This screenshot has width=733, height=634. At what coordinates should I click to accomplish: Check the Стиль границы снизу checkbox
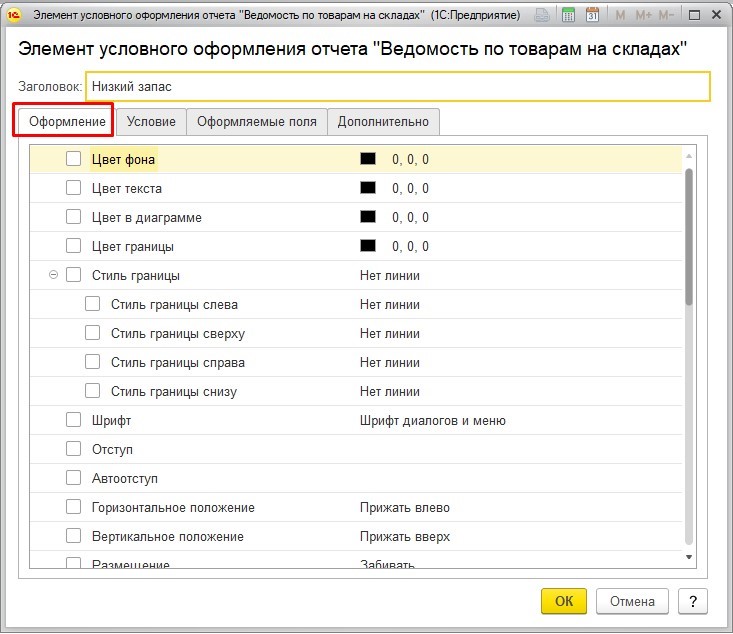coord(93,391)
